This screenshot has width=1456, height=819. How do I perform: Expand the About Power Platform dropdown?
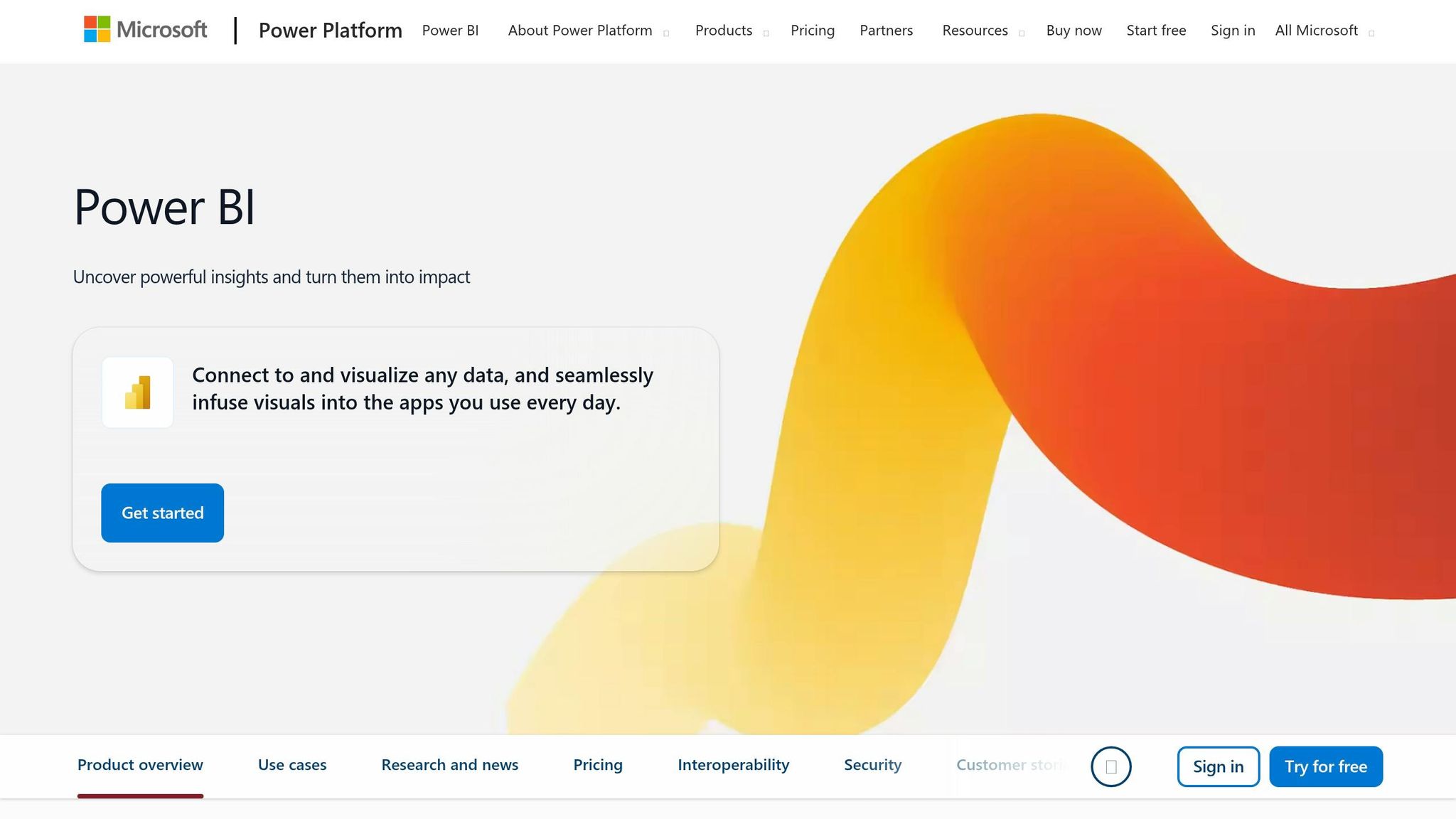[x=580, y=31]
